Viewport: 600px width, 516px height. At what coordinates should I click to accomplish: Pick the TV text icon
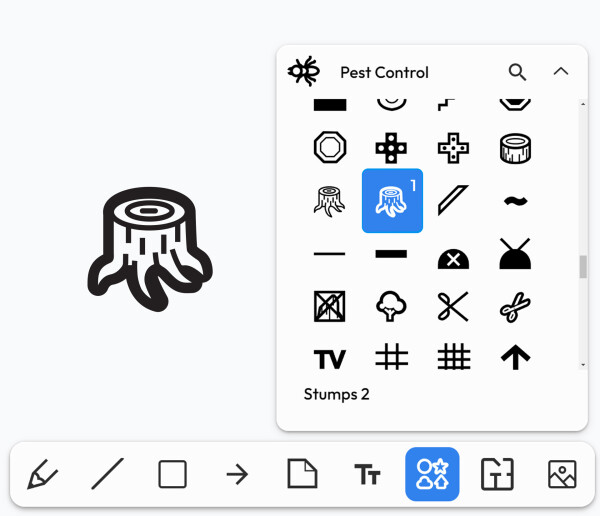329,359
